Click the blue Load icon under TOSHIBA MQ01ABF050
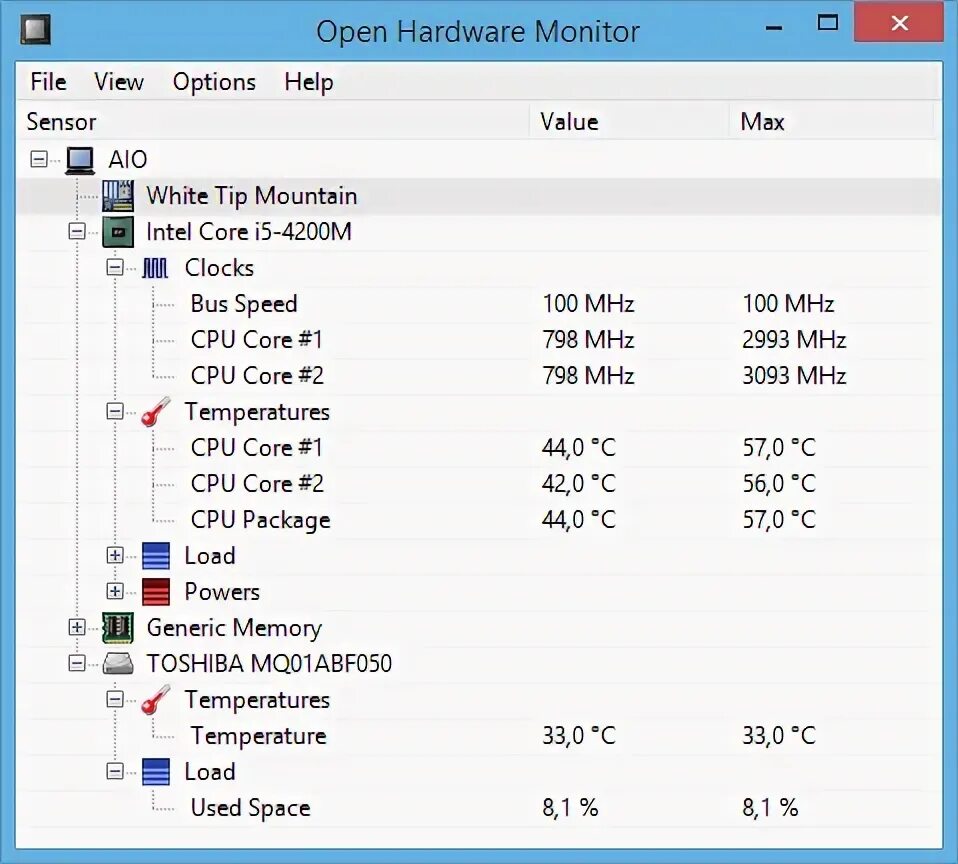Viewport: 958px width, 864px height. [156, 772]
